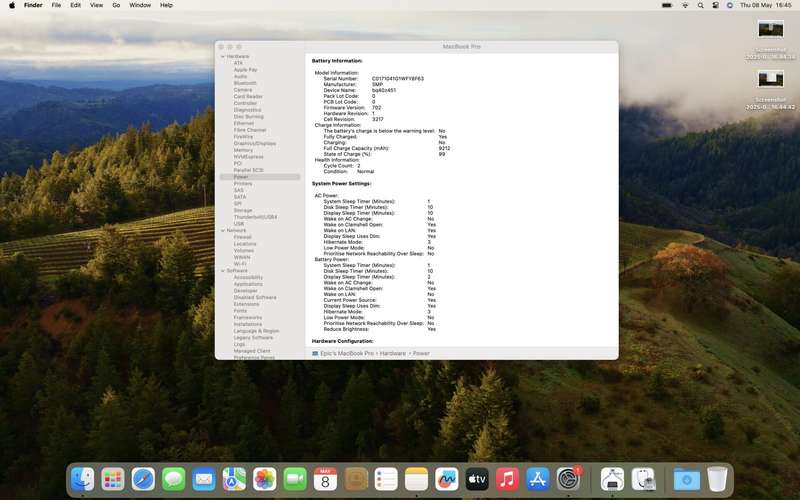The height and width of the screenshot is (500, 800).
Task: Click Epic's MacBook Pro in path bar
Action: [x=342, y=353]
